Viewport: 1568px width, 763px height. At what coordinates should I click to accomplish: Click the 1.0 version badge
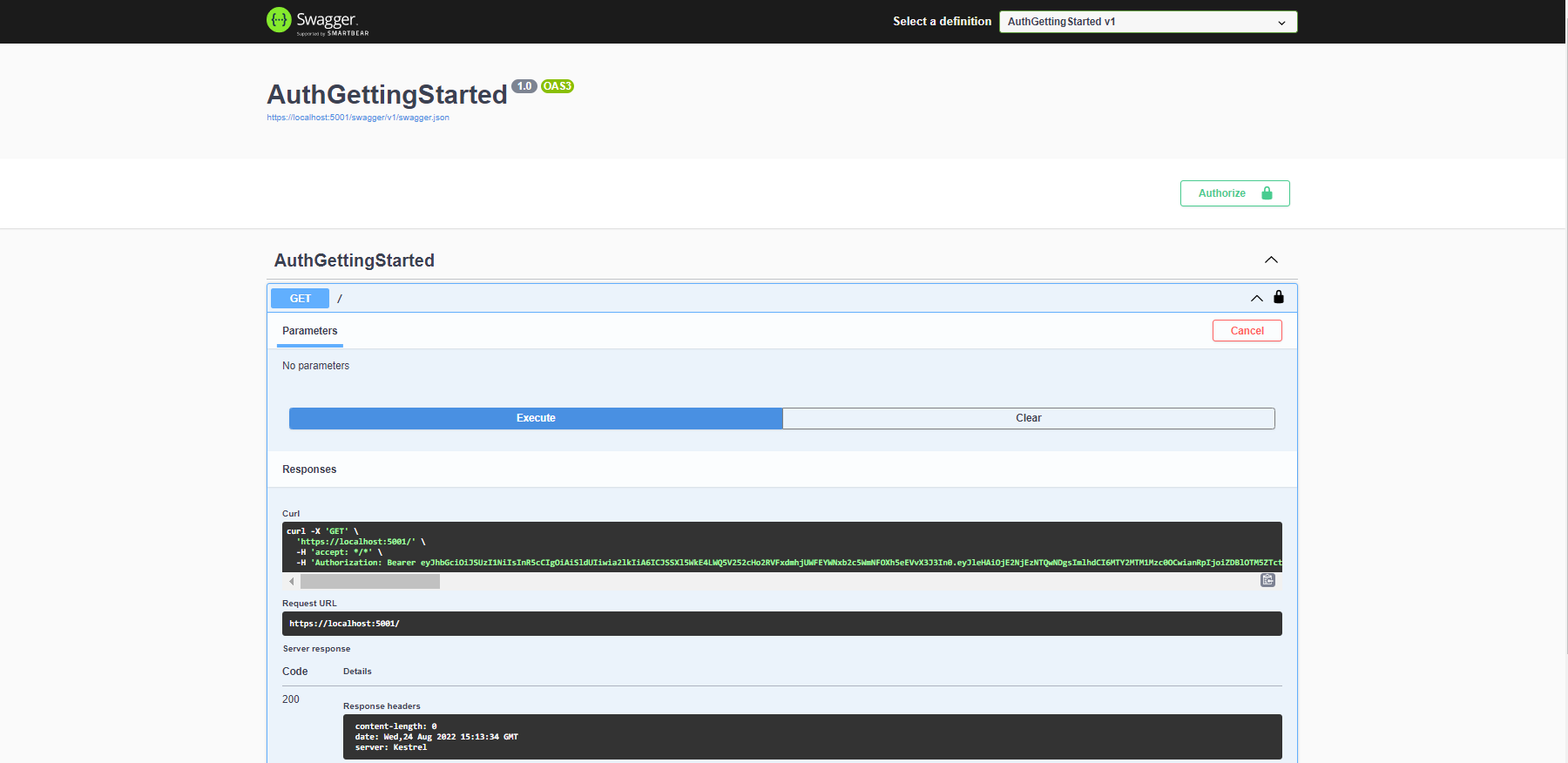pos(524,86)
